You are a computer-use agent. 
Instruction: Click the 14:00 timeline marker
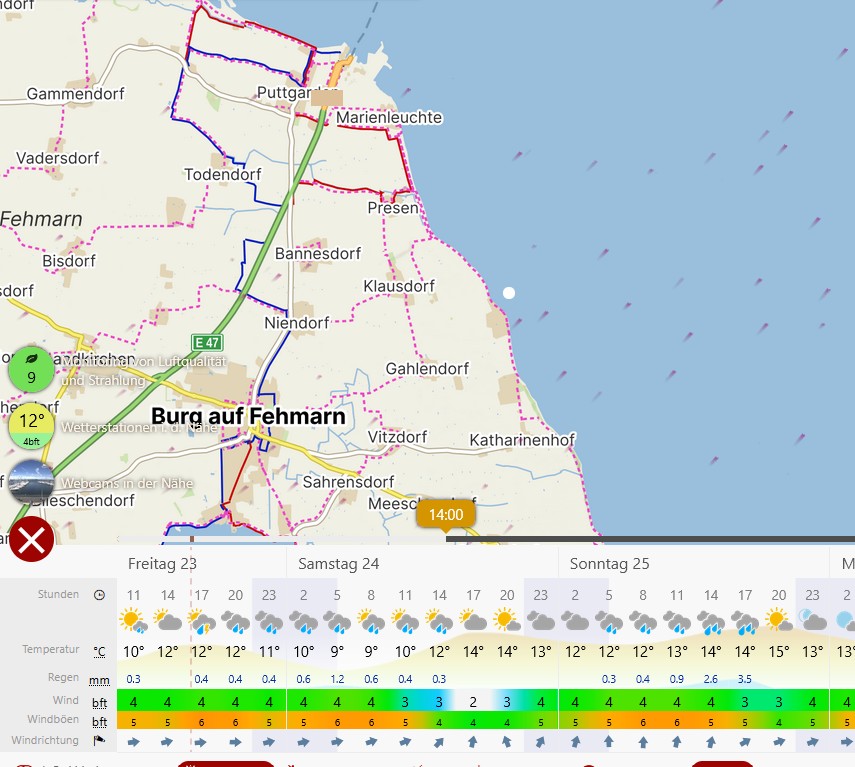(446, 515)
